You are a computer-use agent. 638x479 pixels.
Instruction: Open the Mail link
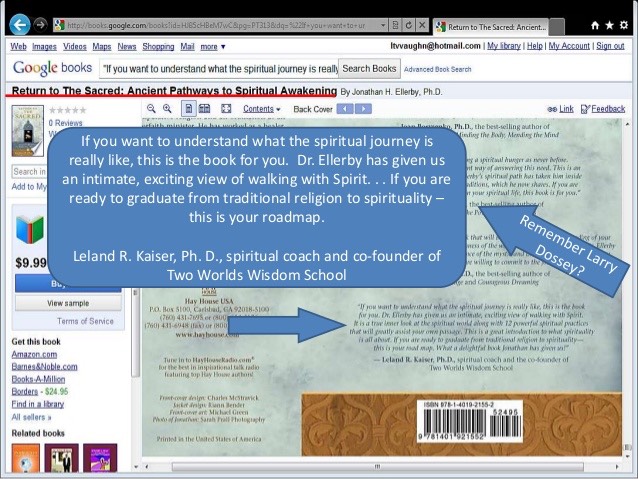(x=187, y=46)
